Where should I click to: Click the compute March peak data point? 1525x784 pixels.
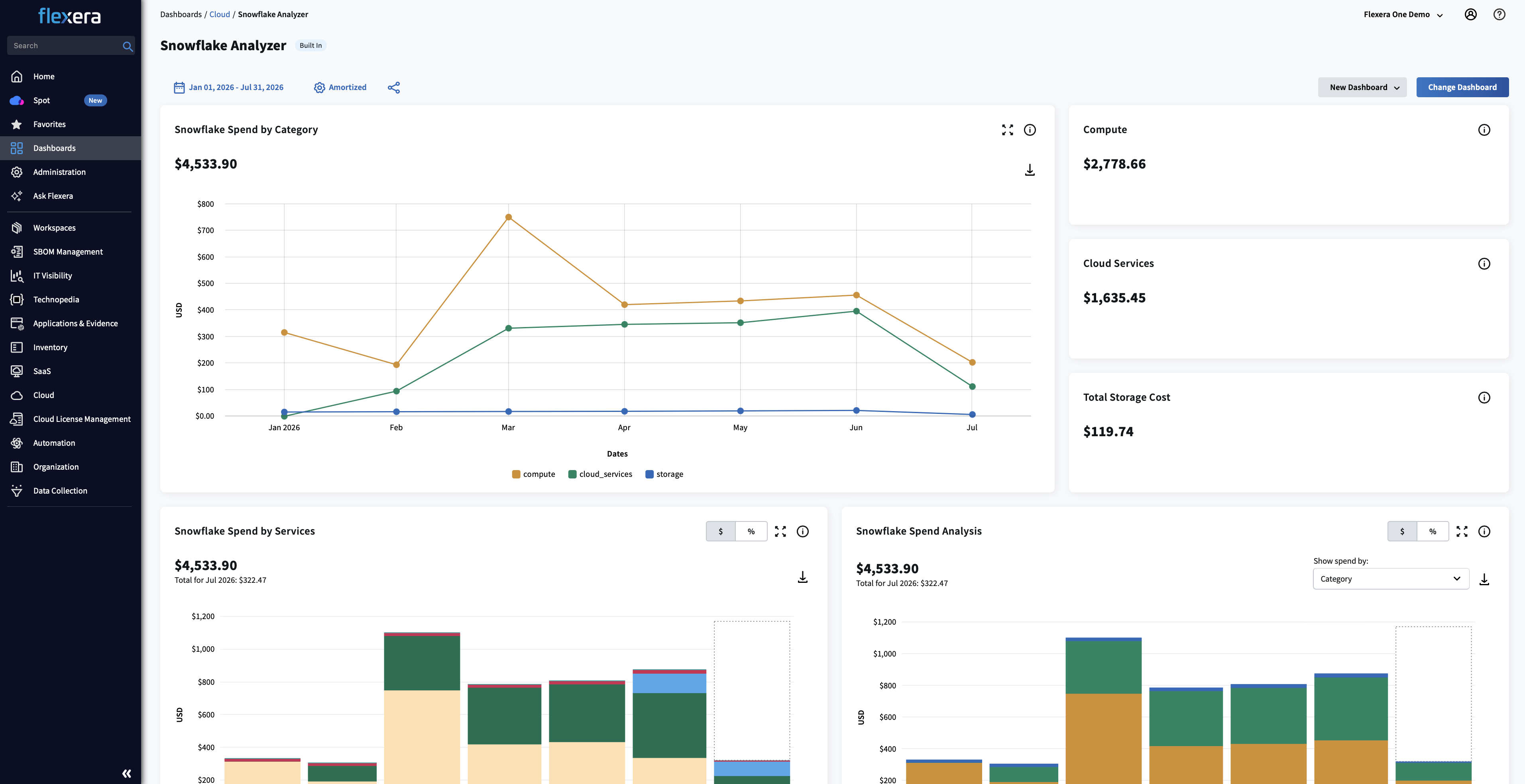coord(509,217)
